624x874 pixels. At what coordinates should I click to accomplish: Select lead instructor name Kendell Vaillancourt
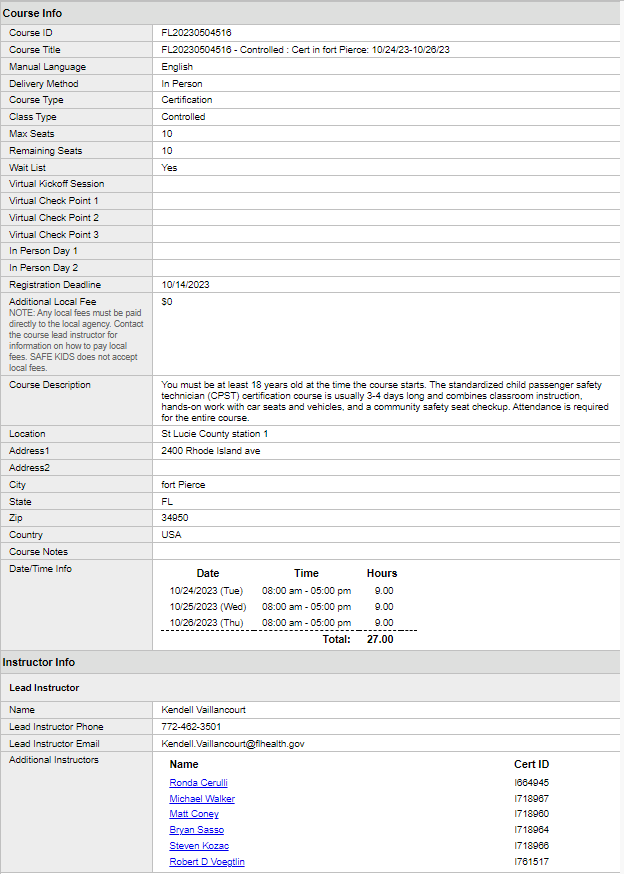tap(204, 710)
